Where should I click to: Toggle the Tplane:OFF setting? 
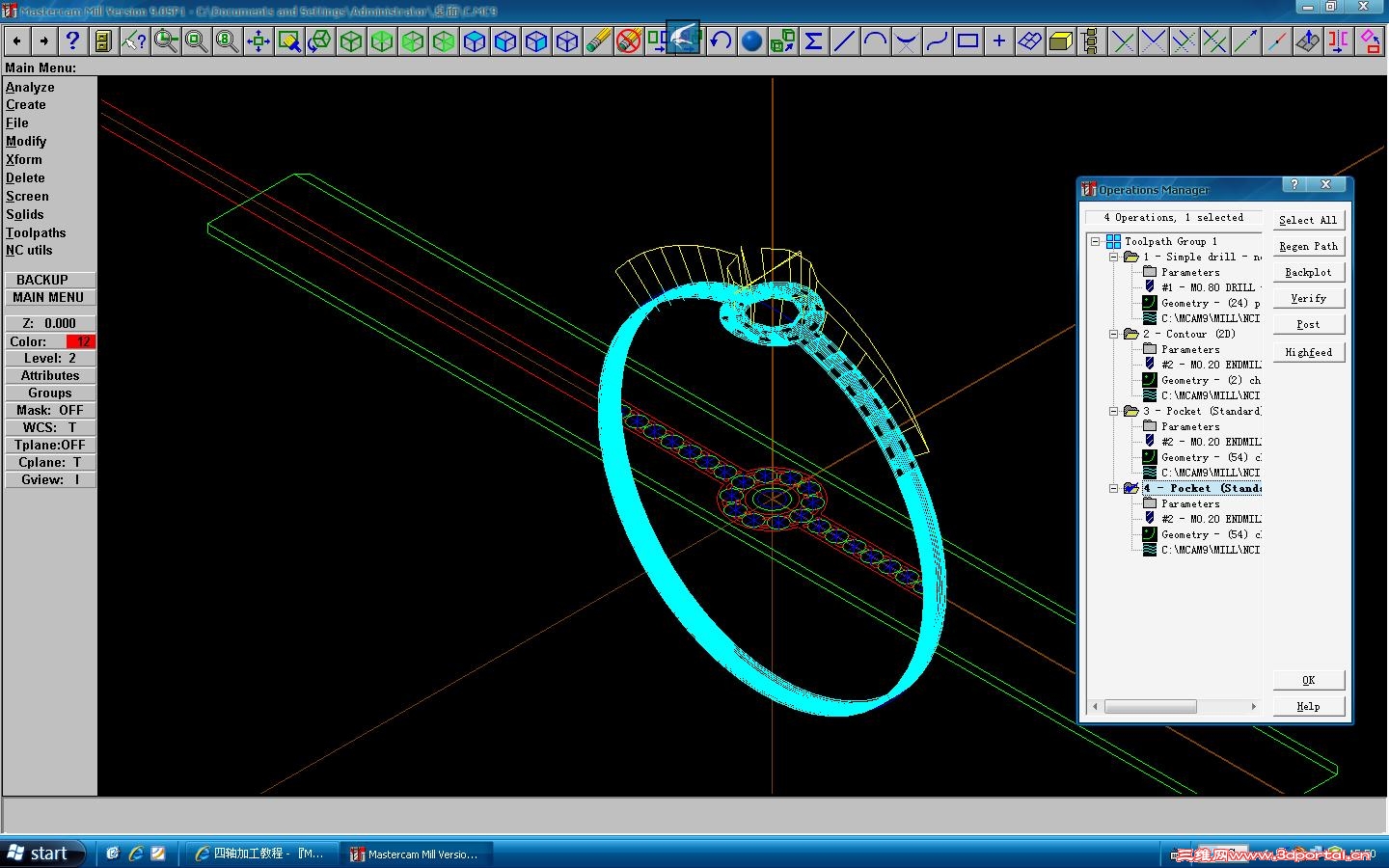[x=50, y=445]
